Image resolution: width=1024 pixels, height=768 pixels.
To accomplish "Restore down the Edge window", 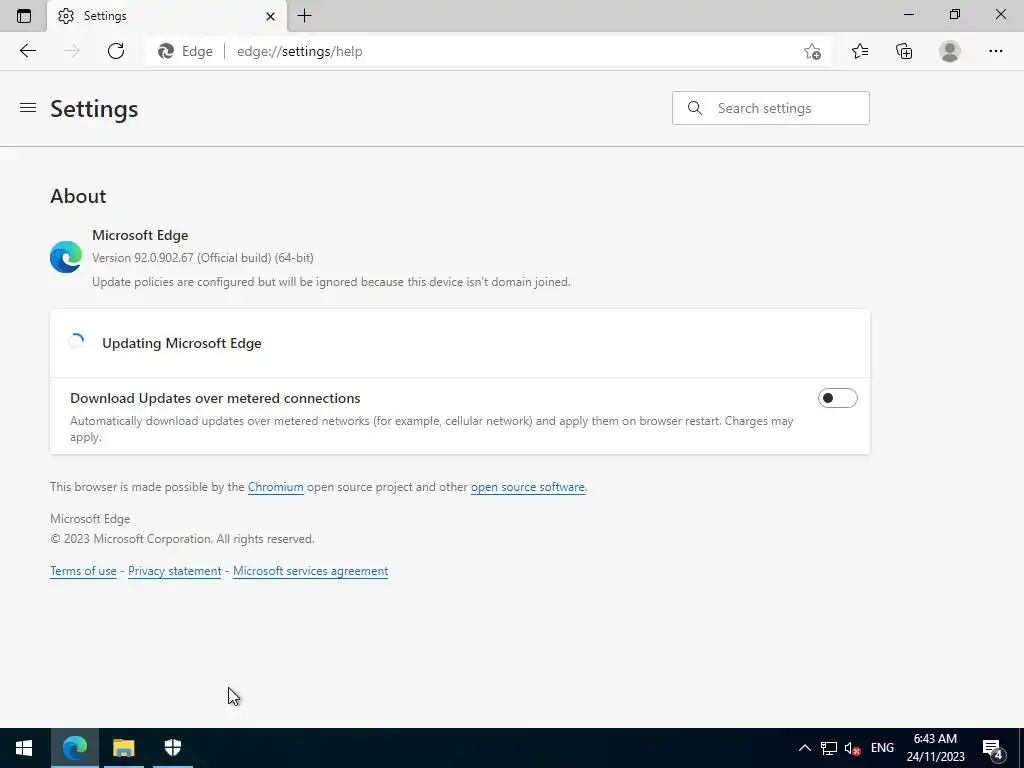I will (x=955, y=14).
